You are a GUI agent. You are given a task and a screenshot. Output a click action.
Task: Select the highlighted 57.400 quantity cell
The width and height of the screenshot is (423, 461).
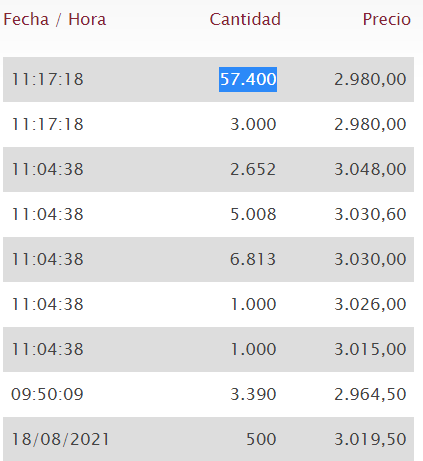tap(248, 79)
